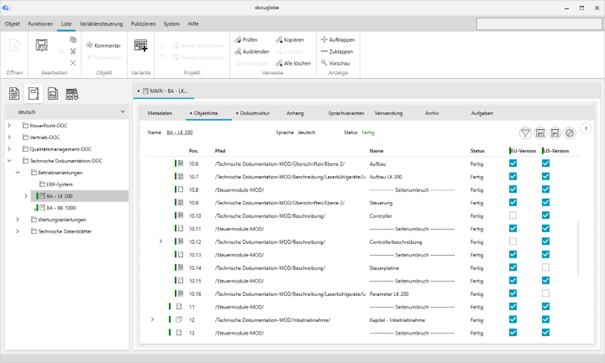Uncheck EU-Version for Aufbau row 10.6
This screenshot has width=605, height=363.
pos(513,164)
